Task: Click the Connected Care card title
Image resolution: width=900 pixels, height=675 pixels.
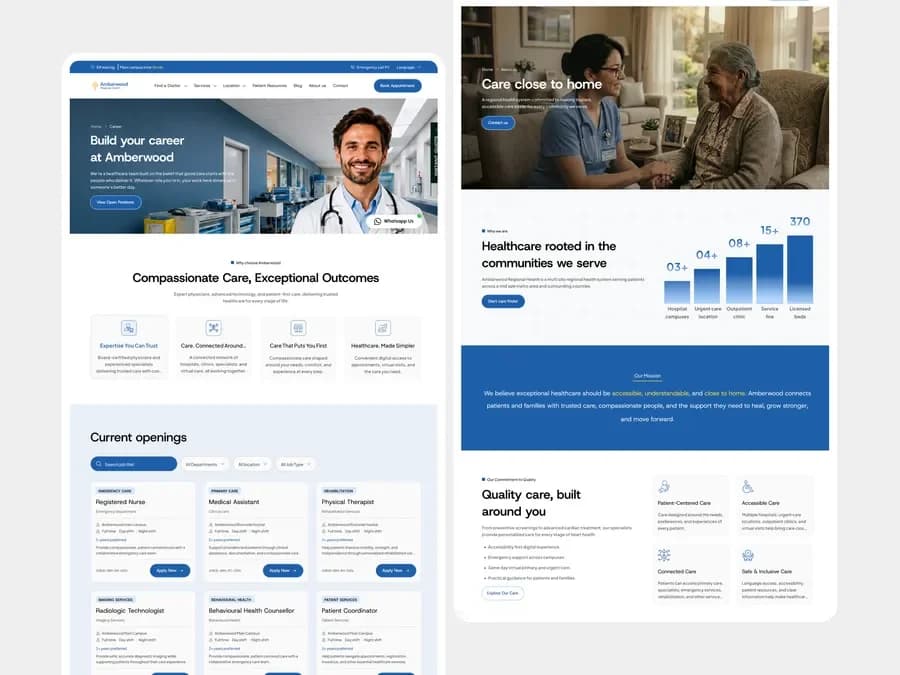Action: point(677,572)
